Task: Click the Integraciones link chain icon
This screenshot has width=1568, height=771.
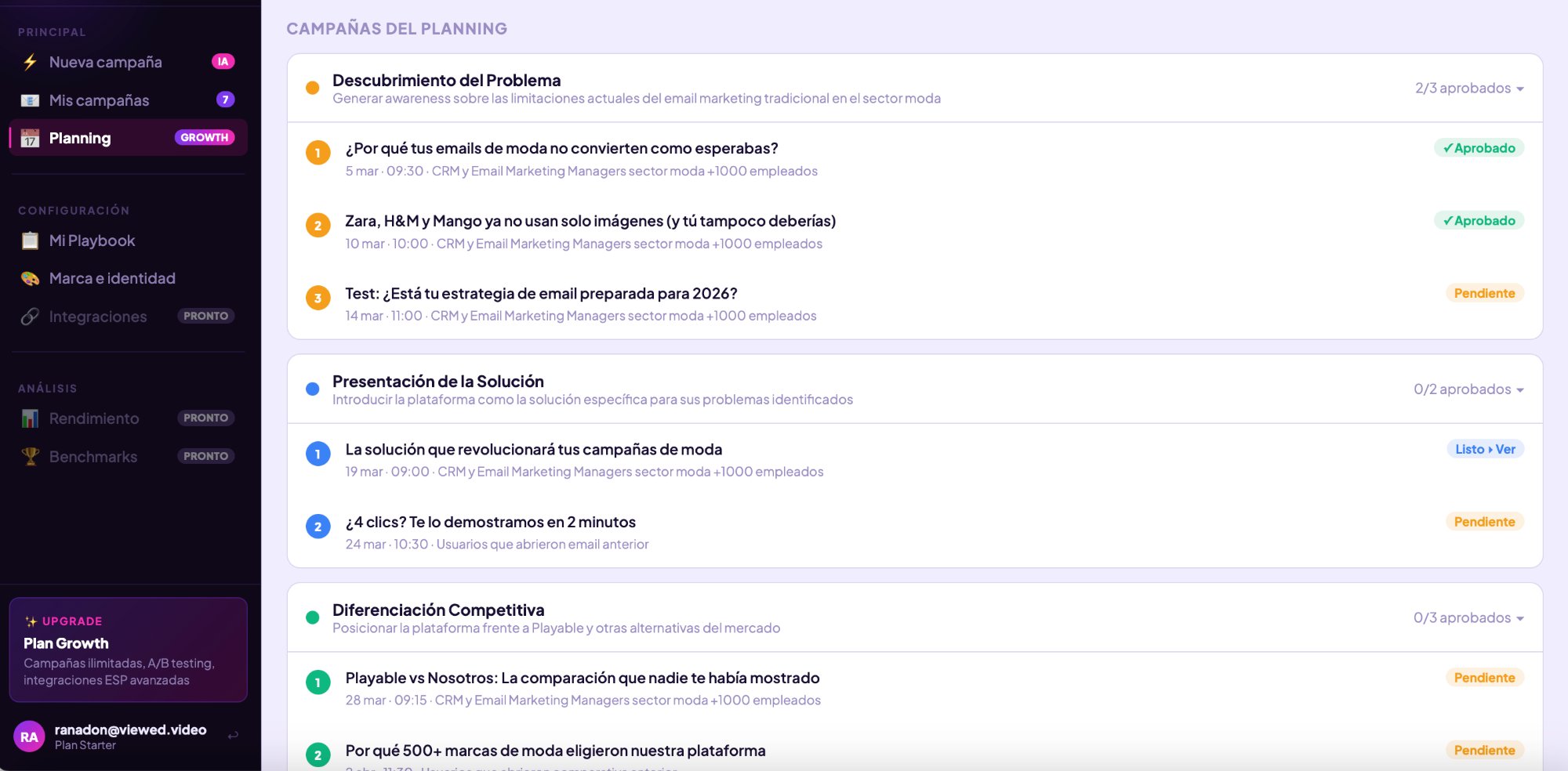Action: (x=30, y=317)
